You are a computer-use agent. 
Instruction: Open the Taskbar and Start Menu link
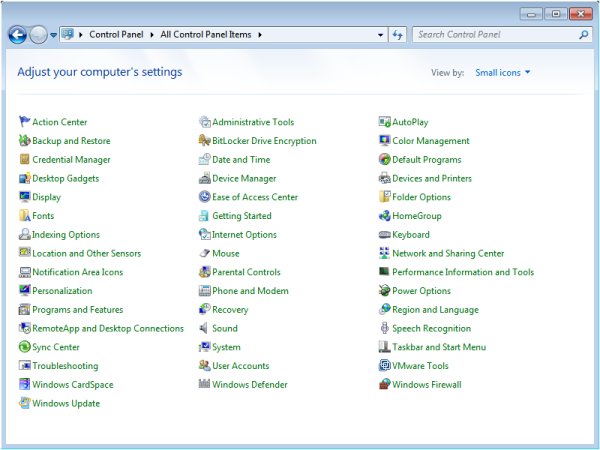[439, 347]
